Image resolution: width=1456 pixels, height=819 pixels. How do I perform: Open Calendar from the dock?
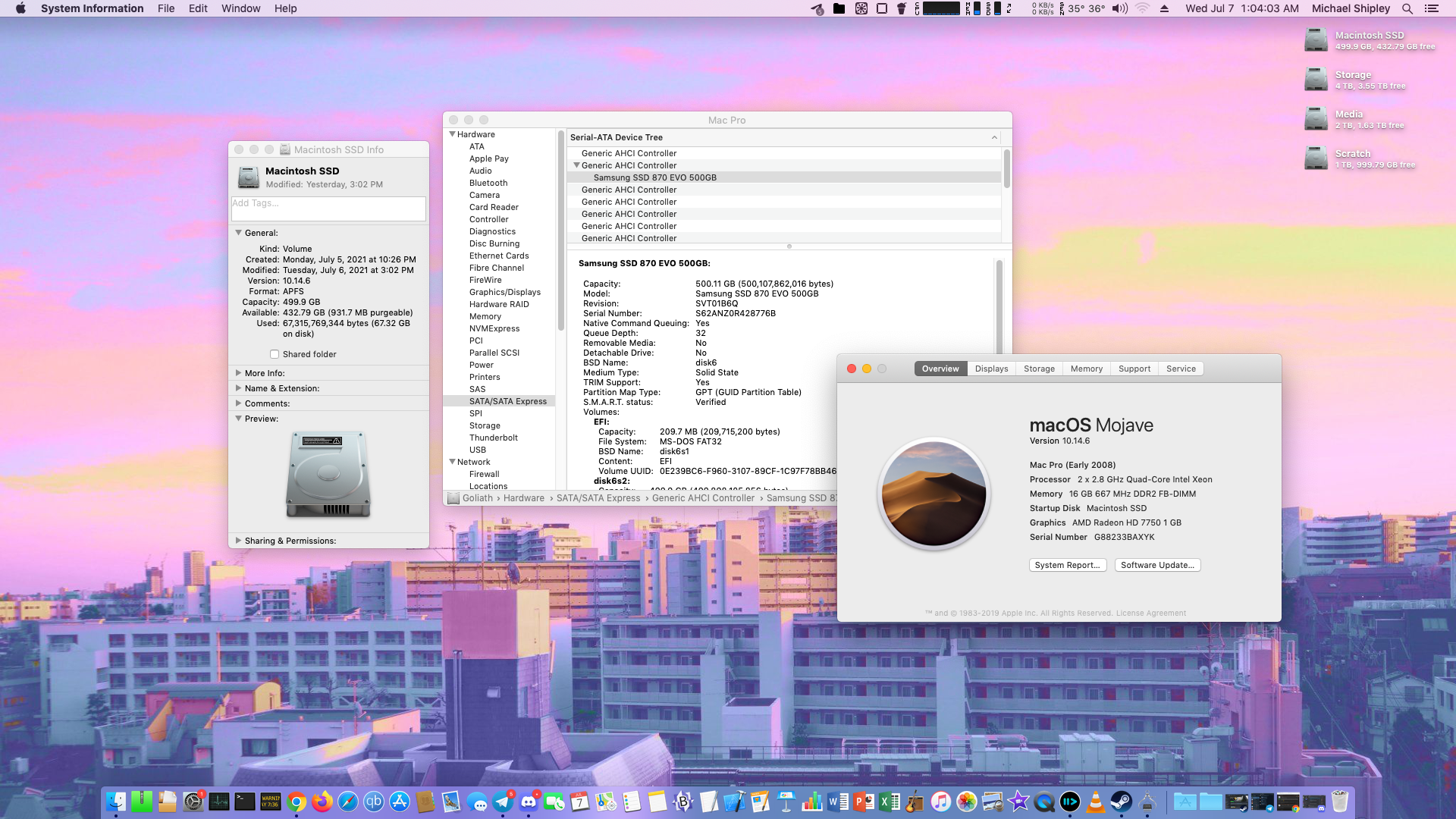point(580,802)
